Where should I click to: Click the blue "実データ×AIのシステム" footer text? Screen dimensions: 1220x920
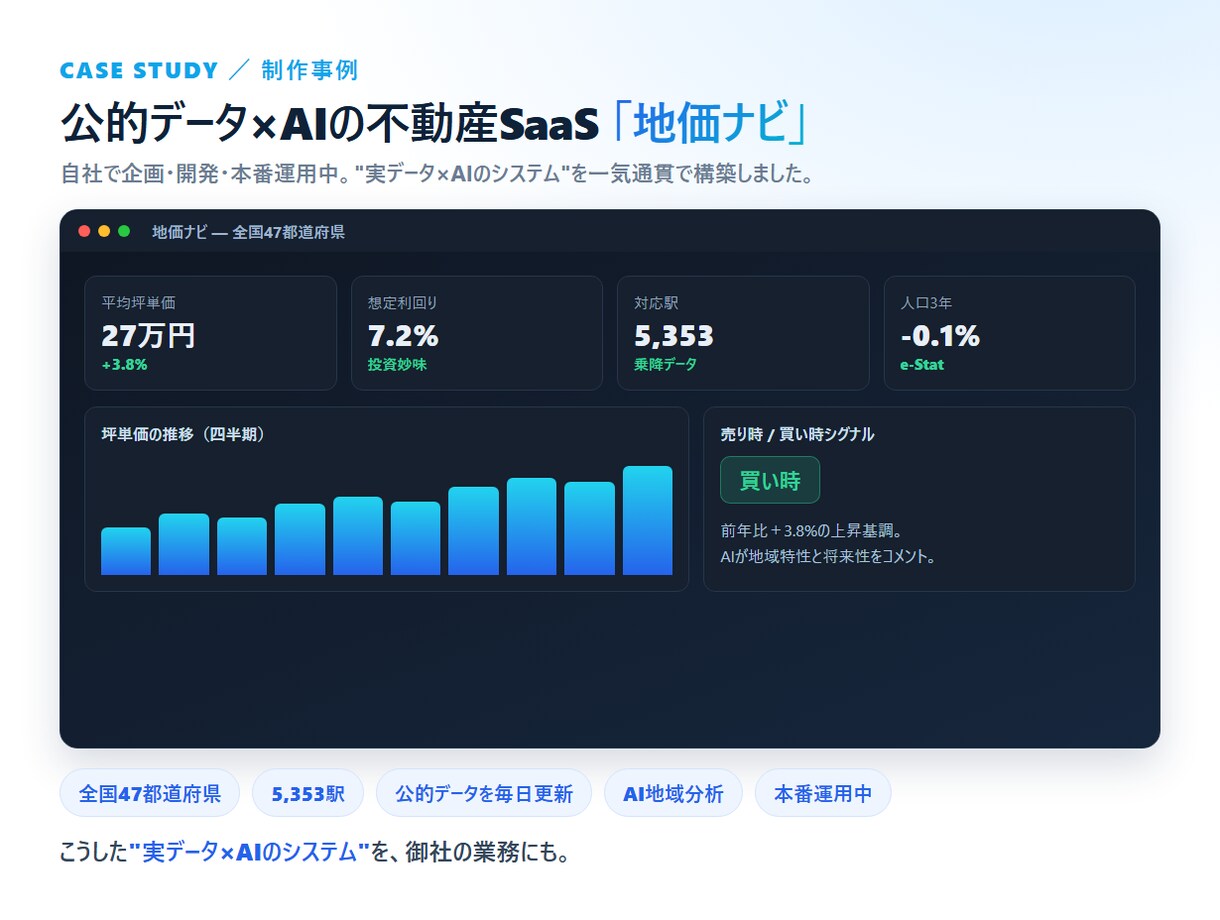[x=250, y=853]
